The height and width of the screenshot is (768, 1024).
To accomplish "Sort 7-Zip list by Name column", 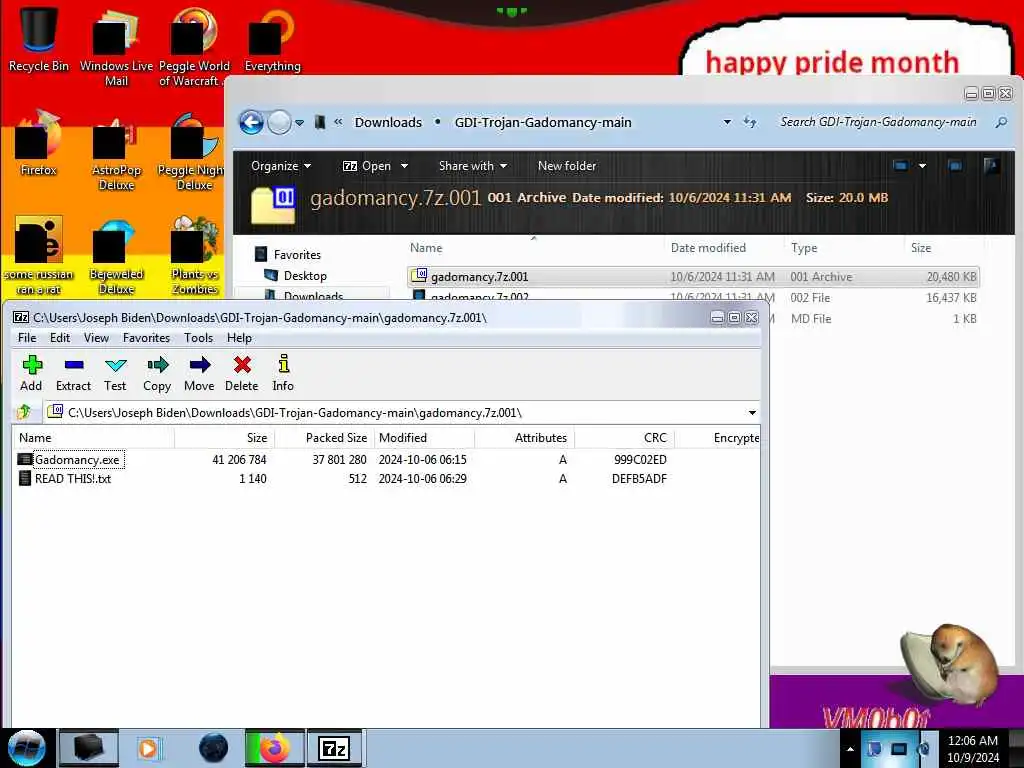I will coord(93,438).
